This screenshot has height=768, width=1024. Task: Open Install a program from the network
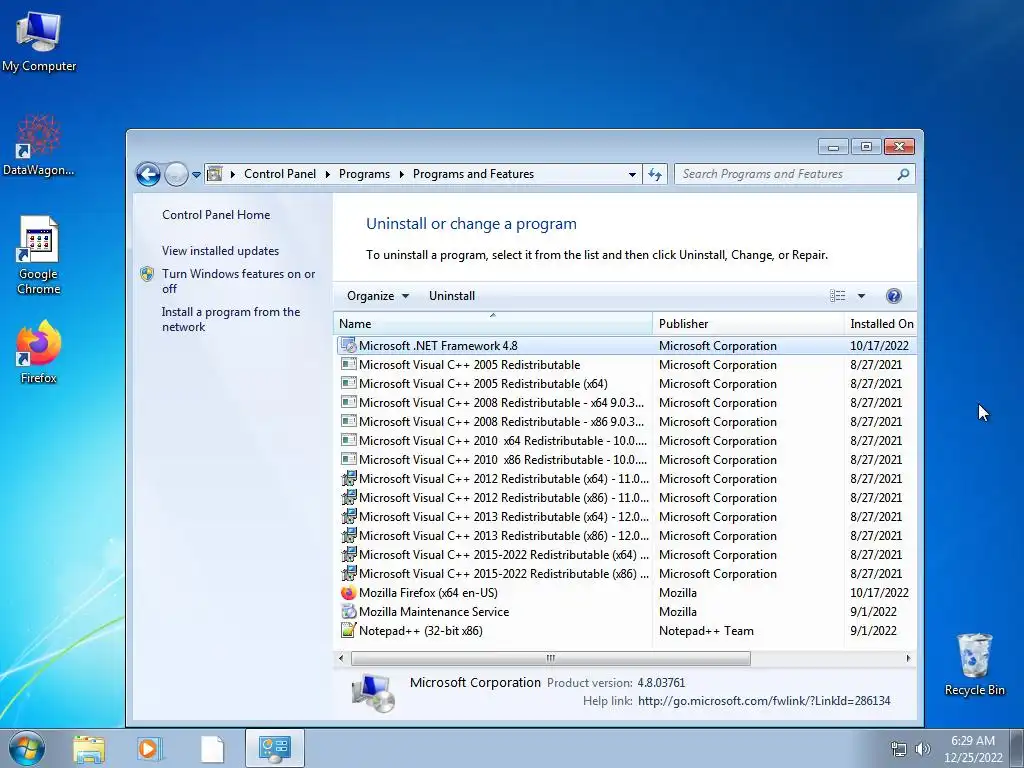click(231, 319)
